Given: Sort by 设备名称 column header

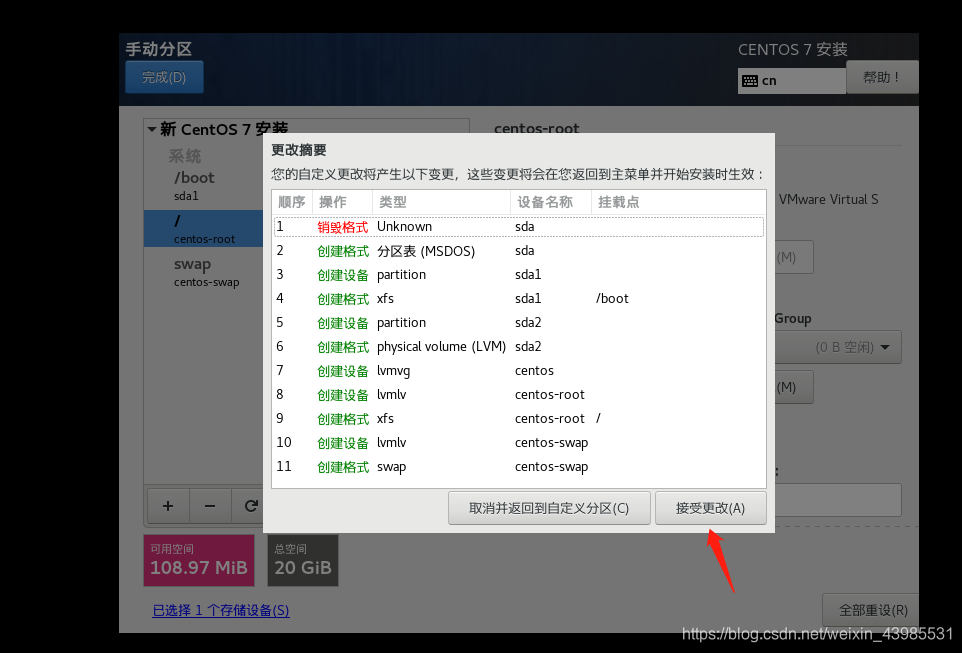Looking at the screenshot, I should 550,202.
